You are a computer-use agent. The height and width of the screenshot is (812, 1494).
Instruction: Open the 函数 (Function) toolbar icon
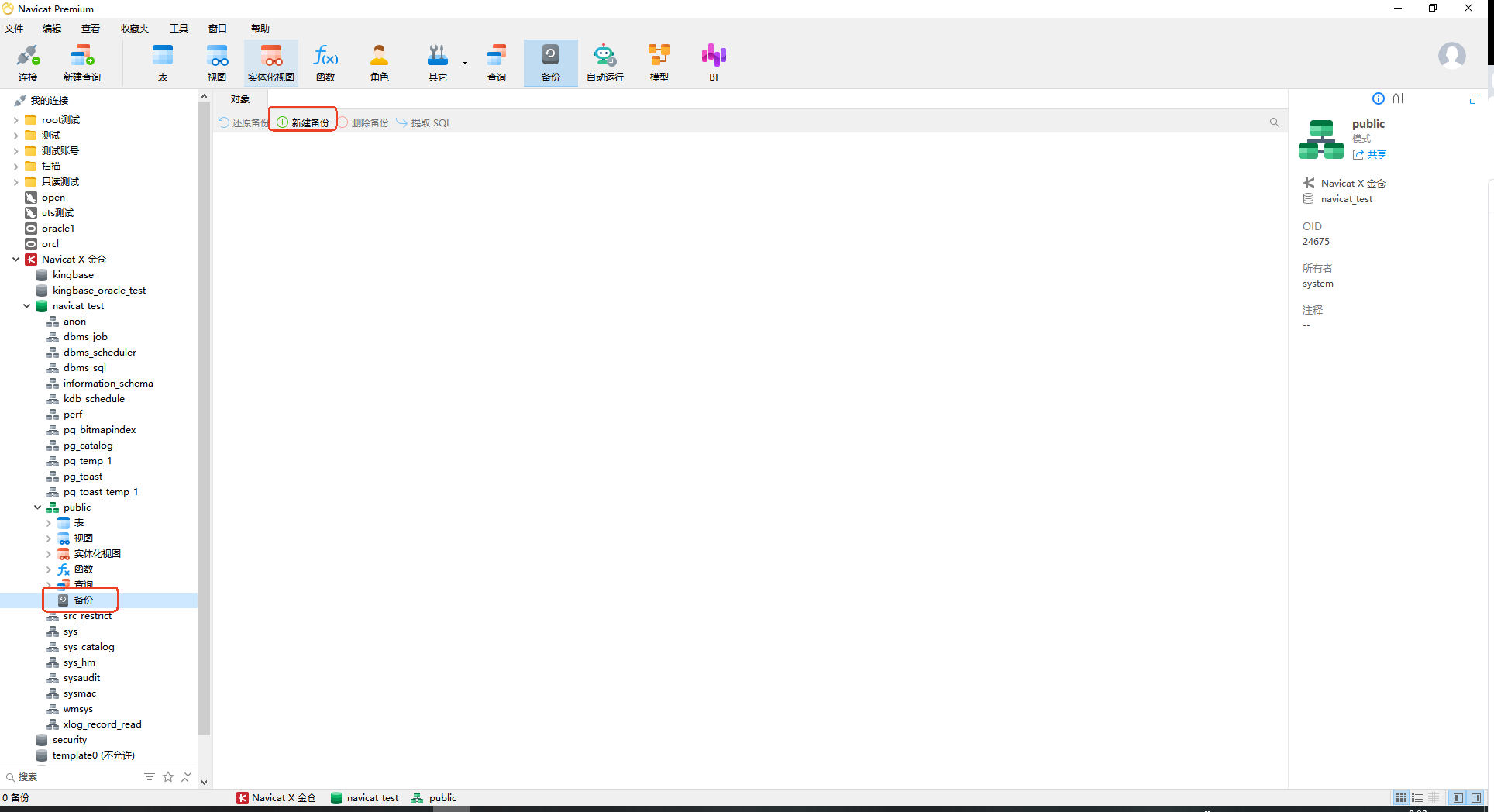pos(325,63)
